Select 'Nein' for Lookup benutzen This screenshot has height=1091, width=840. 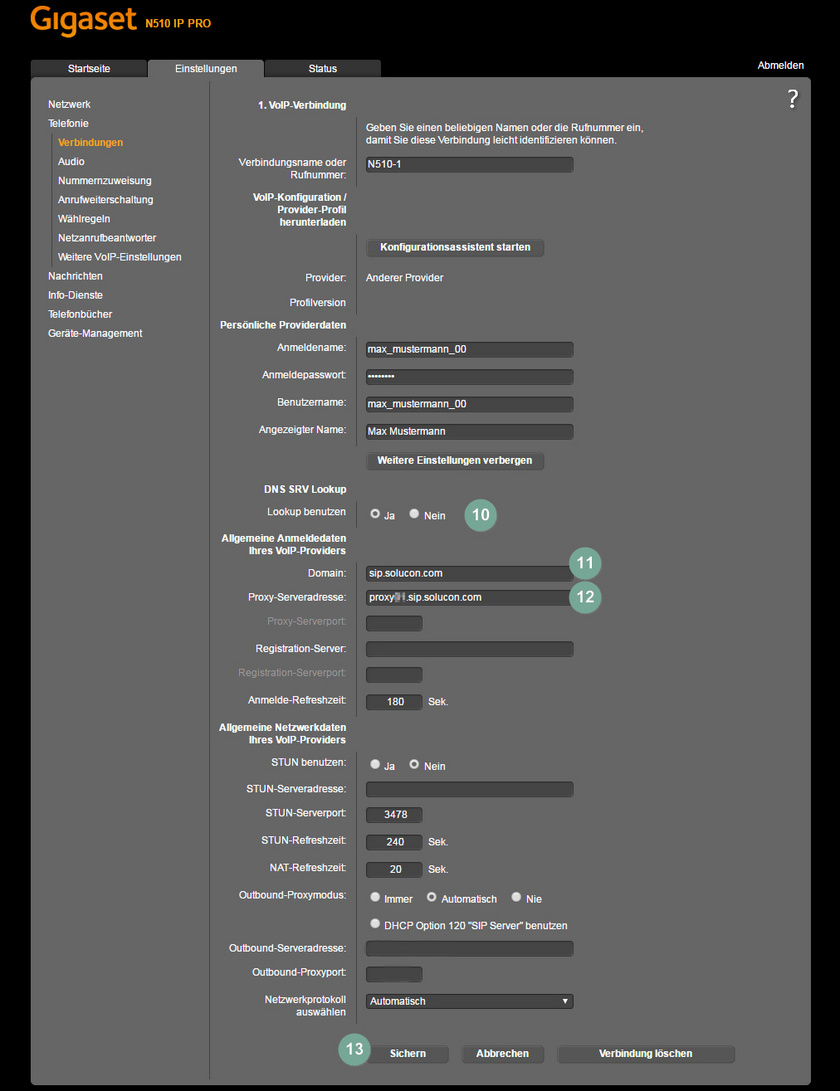point(414,514)
